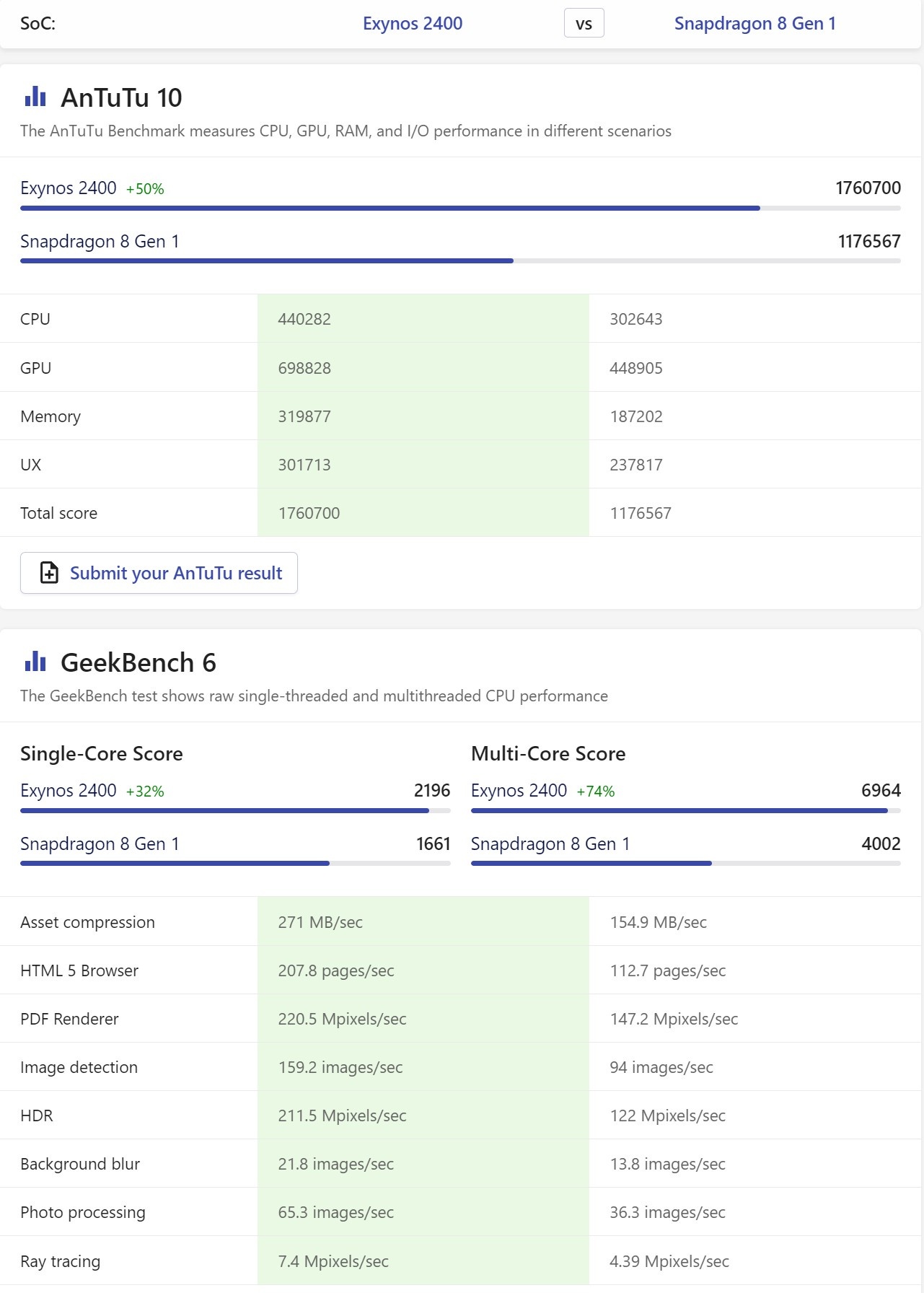Select the Memory value 319877
924x1293 pixels.
coord(304,416)
